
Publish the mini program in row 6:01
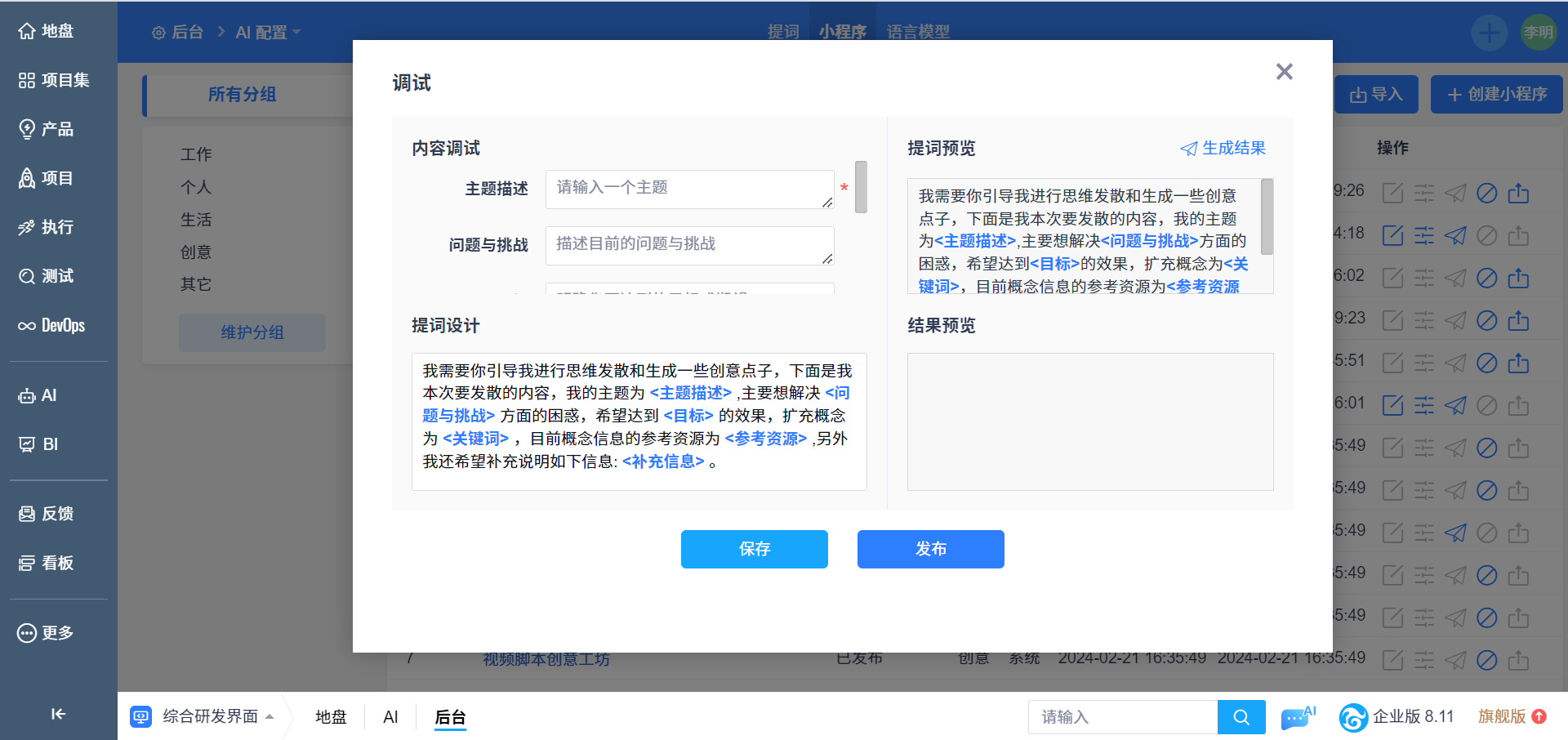coord(1455,405)
